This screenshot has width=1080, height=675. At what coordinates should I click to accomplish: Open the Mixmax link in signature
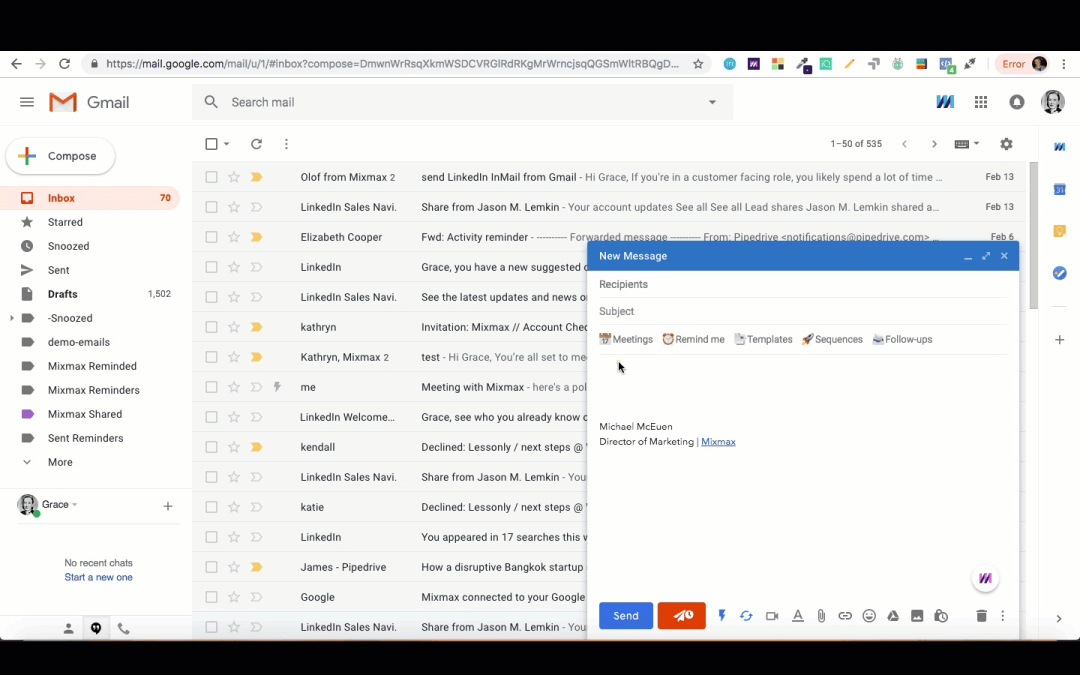(718, 442)
